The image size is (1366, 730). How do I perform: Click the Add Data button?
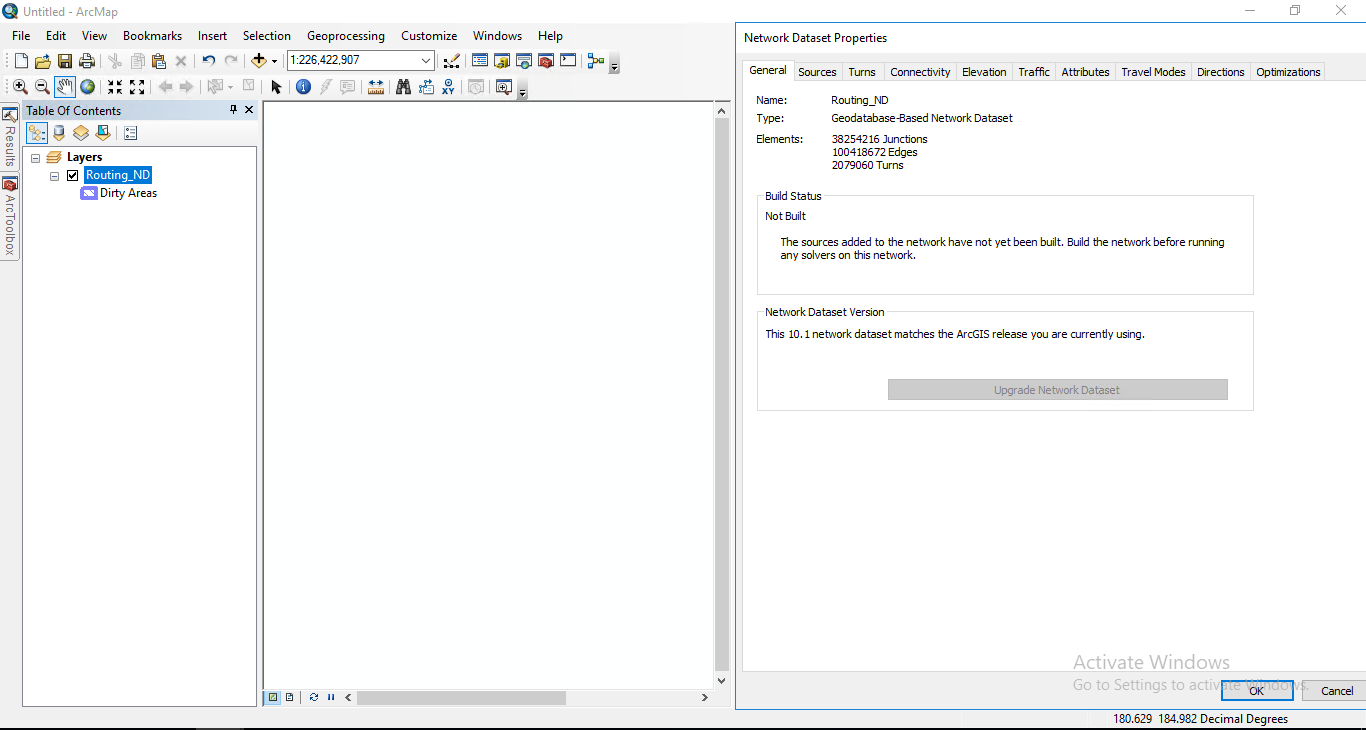(259, 61)
